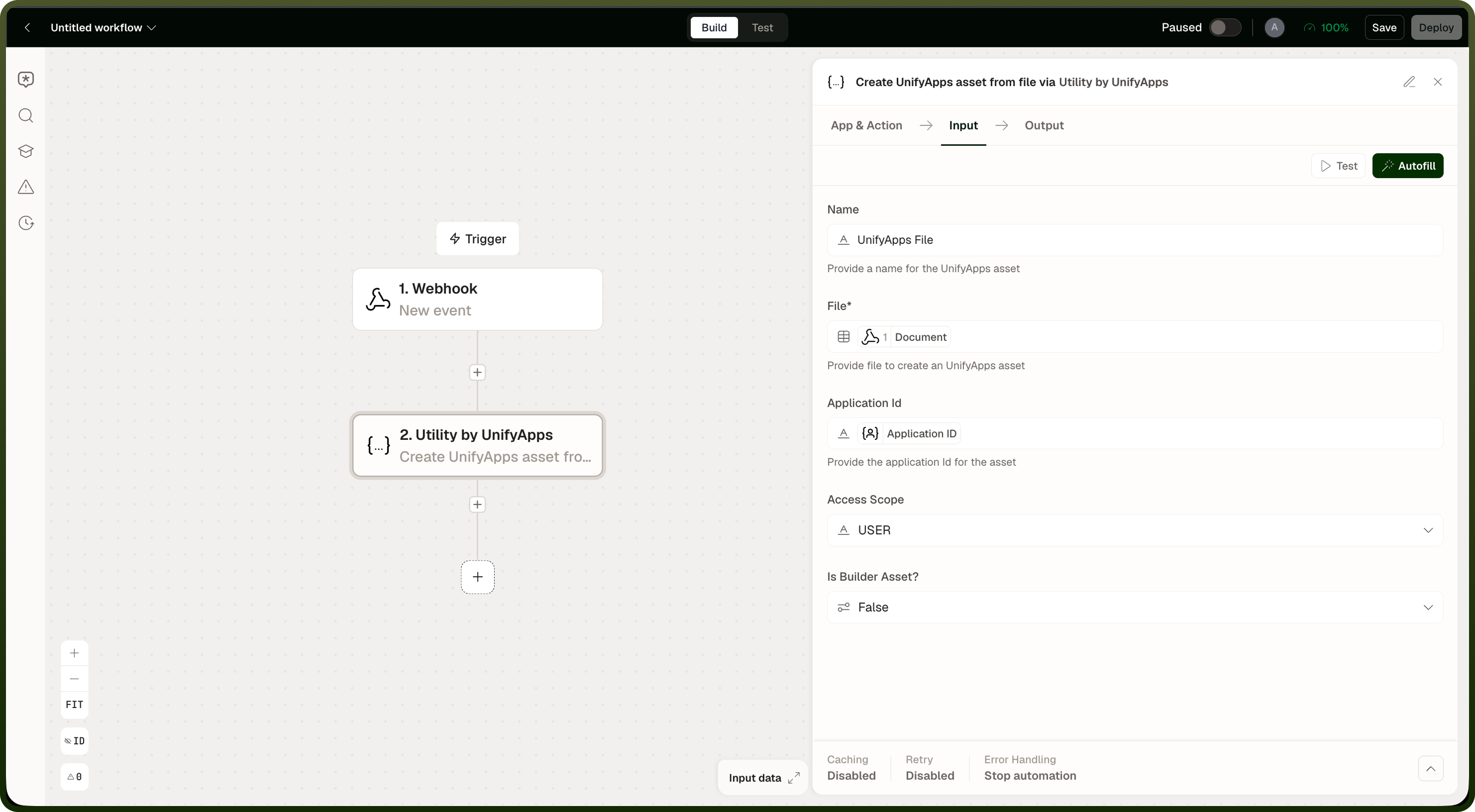This screenshot has height=812, width=1475.
Task: Click the Application ID pill
Action: click(x=909, y=433)
